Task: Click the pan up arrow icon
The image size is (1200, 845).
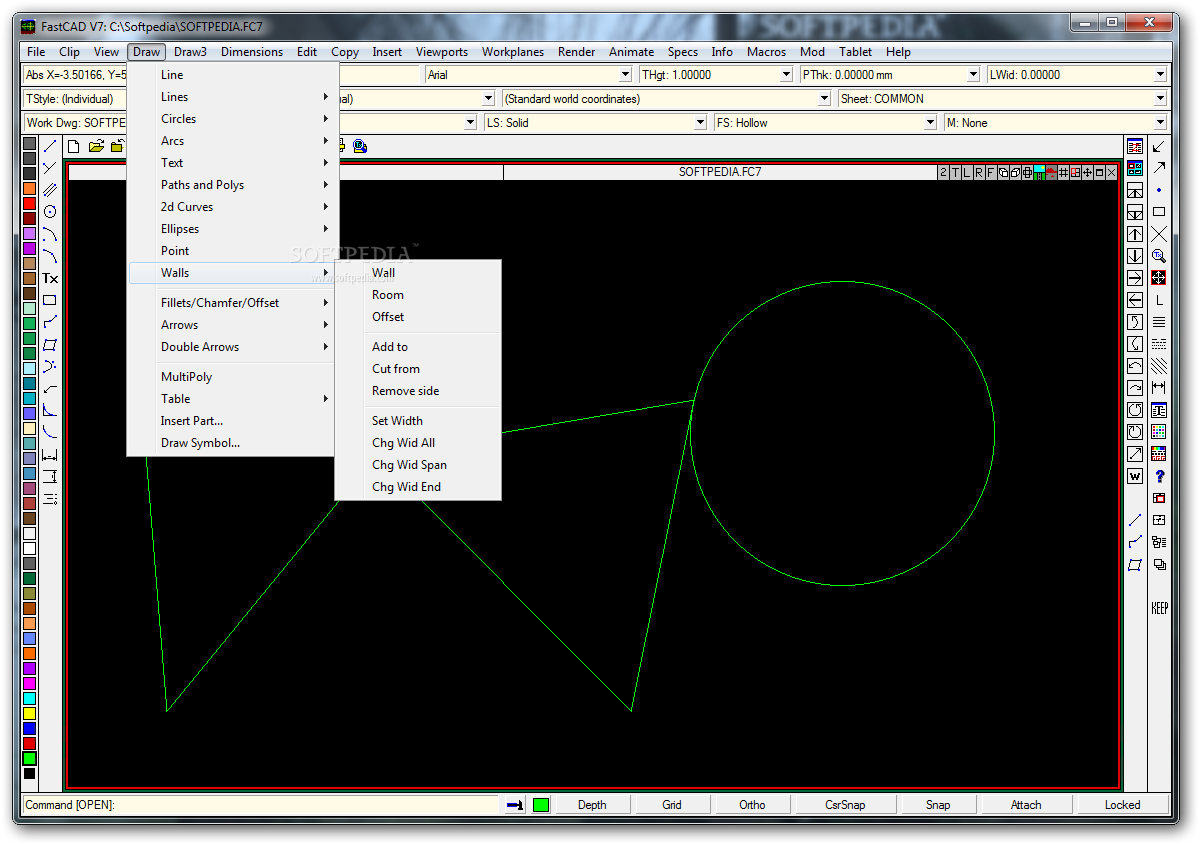Action: pyautogui.click(x=1135, y=234)
